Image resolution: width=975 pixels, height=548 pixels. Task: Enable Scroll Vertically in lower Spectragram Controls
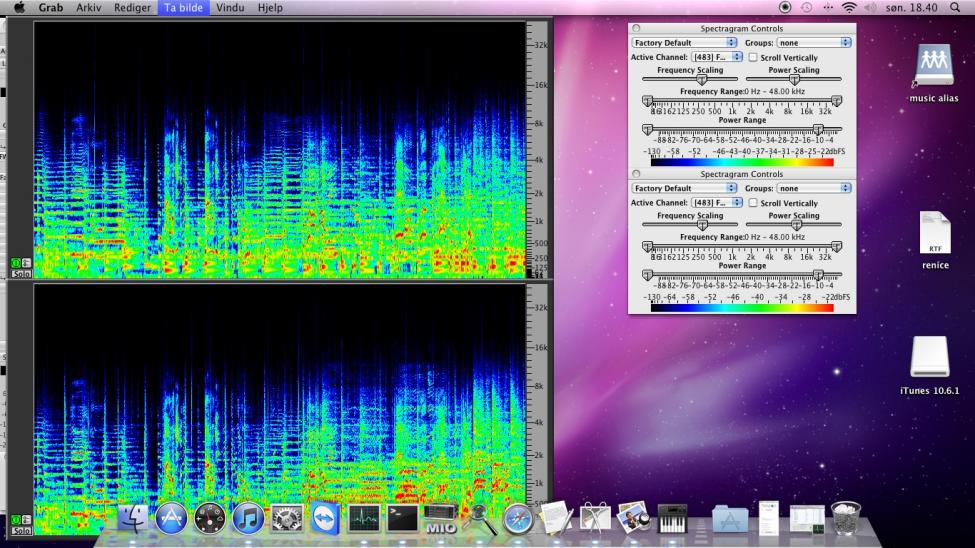(x=753, y=203)
